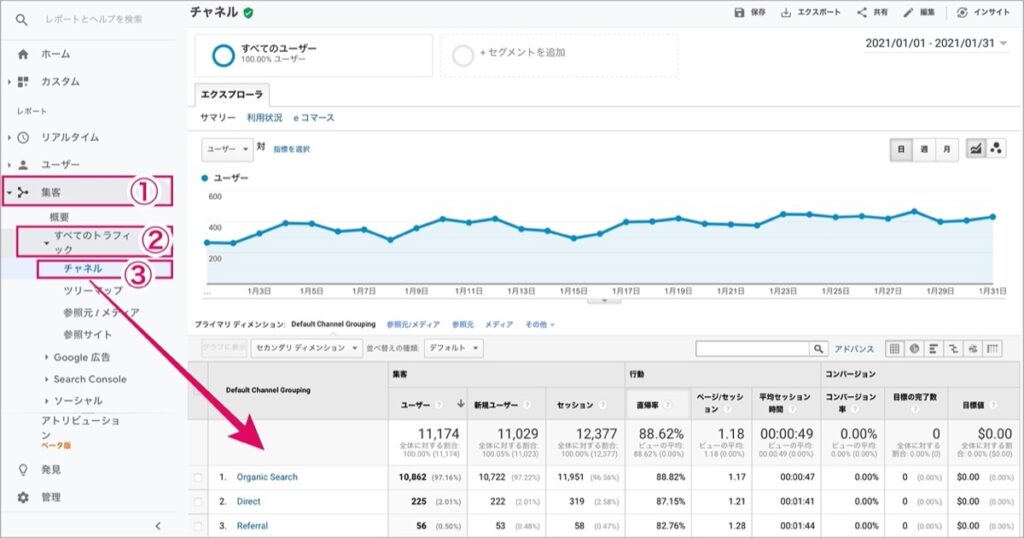Switch primary dimension to メディア
The image size is (1024, 538).
(499, 324)
